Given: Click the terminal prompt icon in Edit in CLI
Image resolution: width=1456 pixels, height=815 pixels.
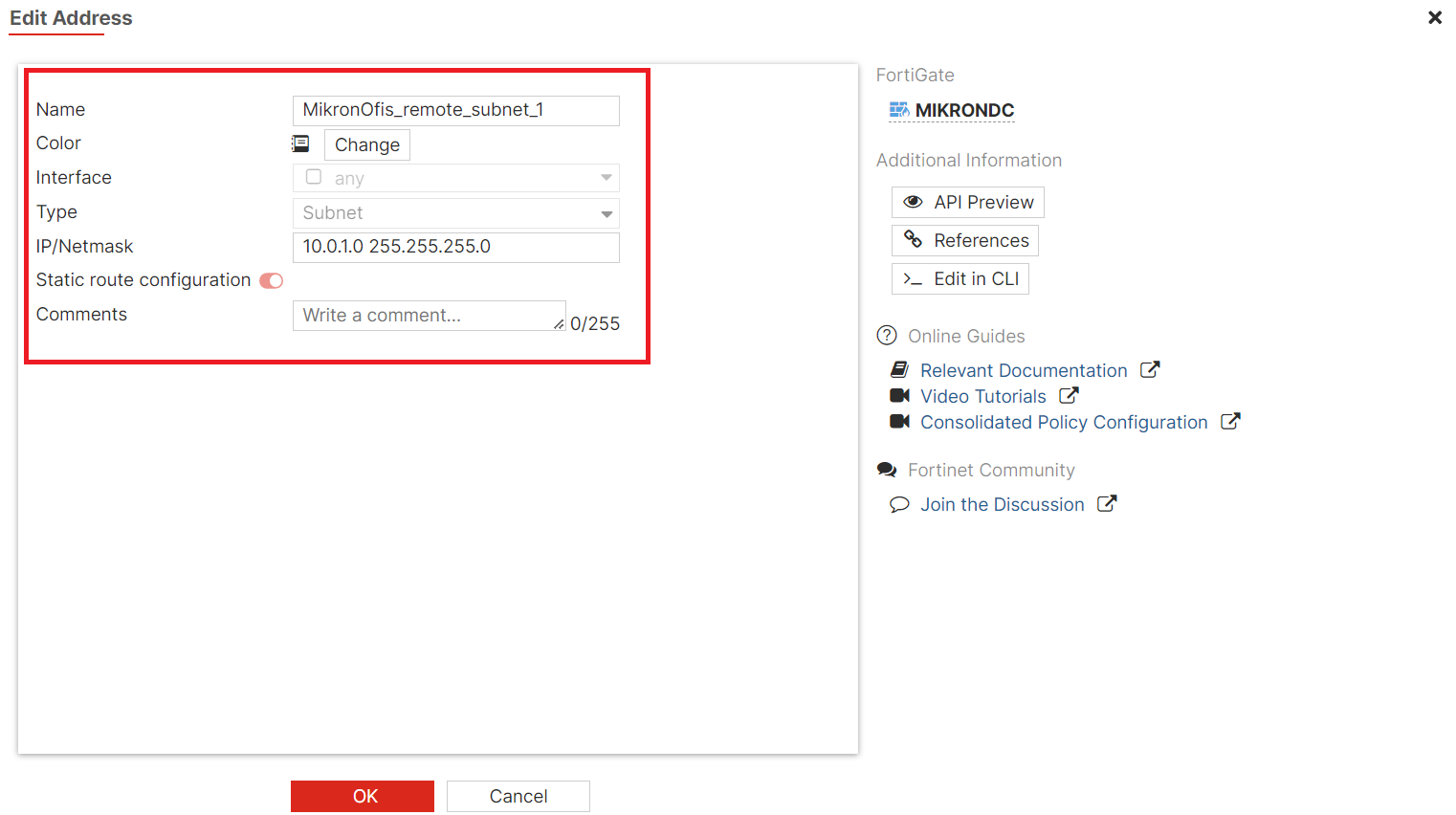Looking at the screenshot, I should 913,279.
